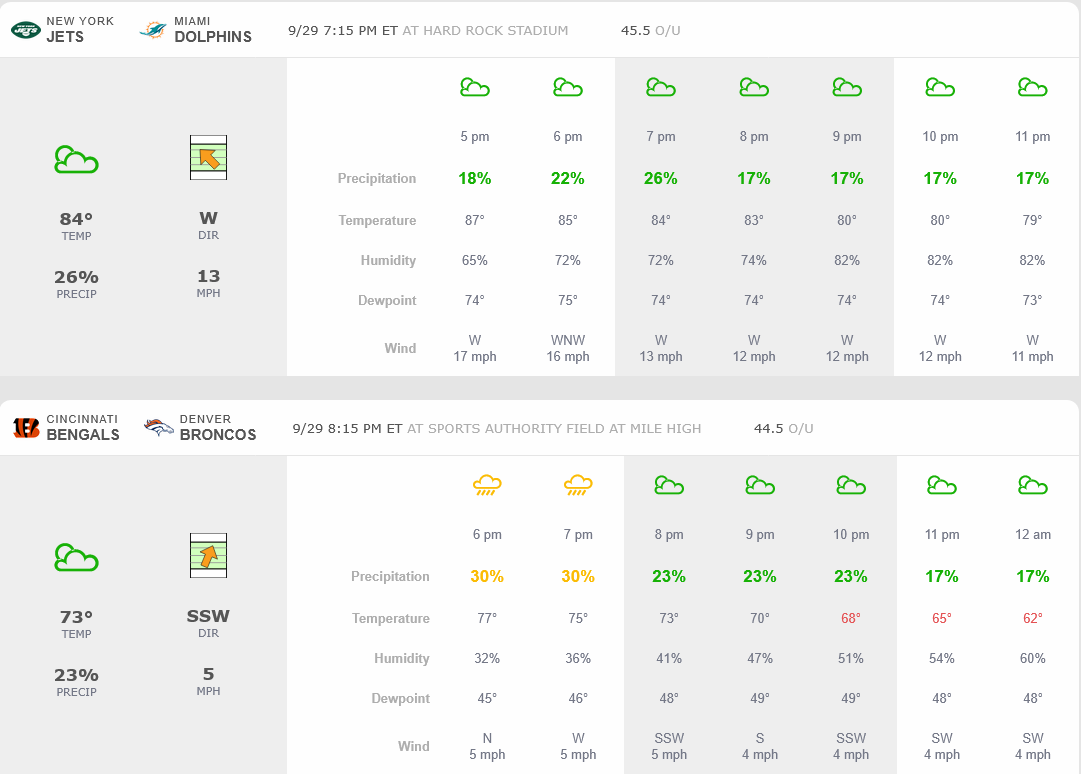
Task: Click 12 am cloud icon in Denver forecast
Action: click(1033, 486)
